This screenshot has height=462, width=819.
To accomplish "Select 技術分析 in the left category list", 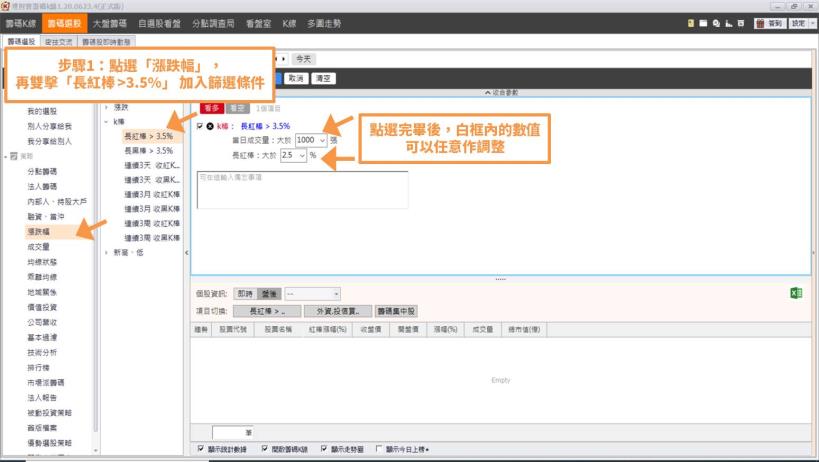I will pyautogui.click(x=42, y=352).
